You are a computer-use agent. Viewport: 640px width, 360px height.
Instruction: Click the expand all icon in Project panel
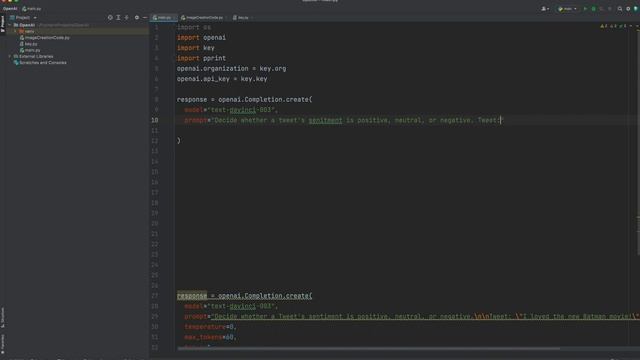tap(118, 18)
